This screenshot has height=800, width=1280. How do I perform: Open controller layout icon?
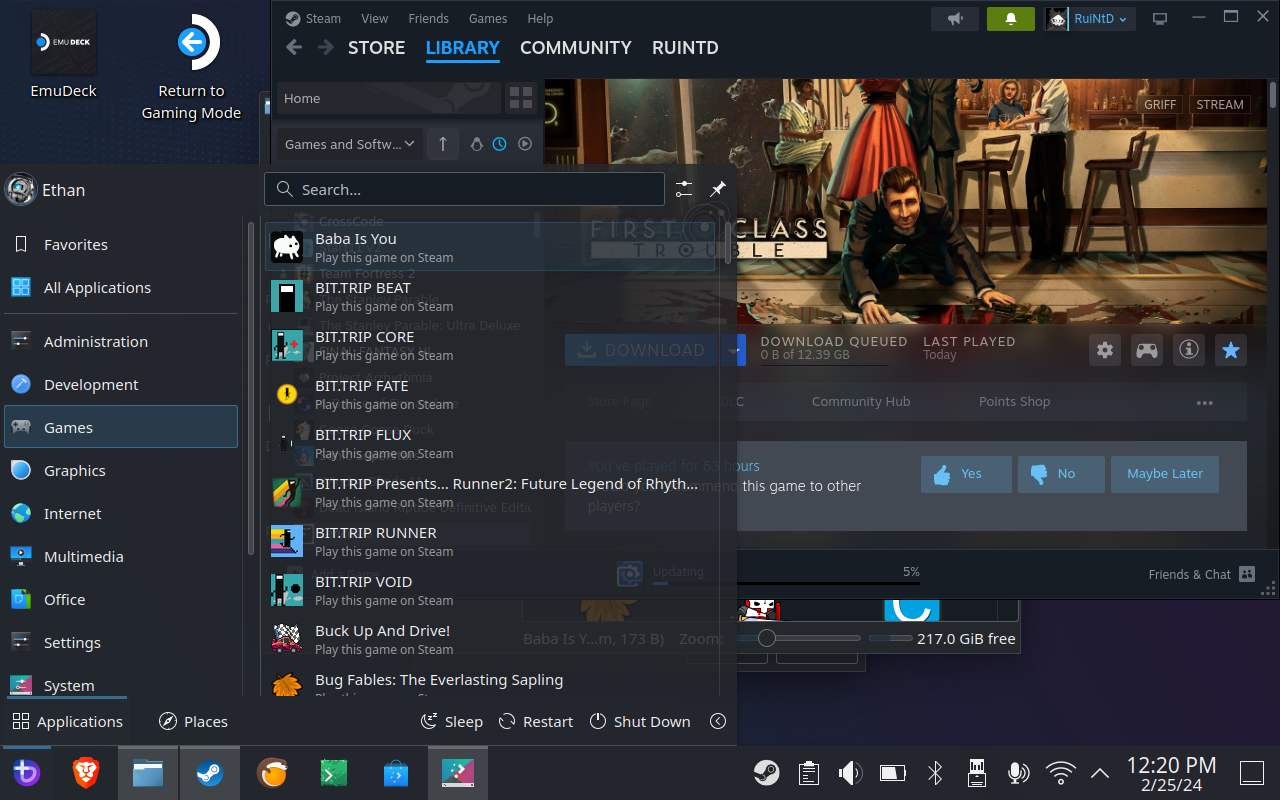click(x=1146, y=350)
